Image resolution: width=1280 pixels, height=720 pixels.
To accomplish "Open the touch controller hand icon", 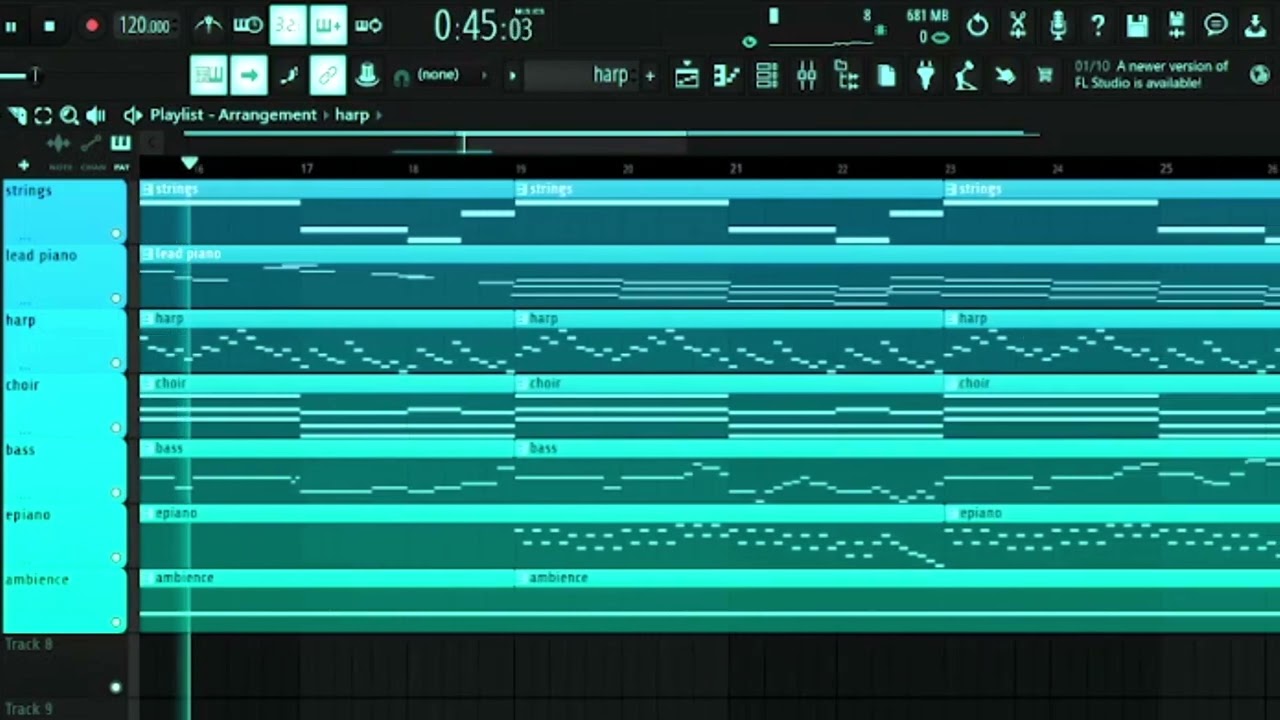I will (1005, 75).
